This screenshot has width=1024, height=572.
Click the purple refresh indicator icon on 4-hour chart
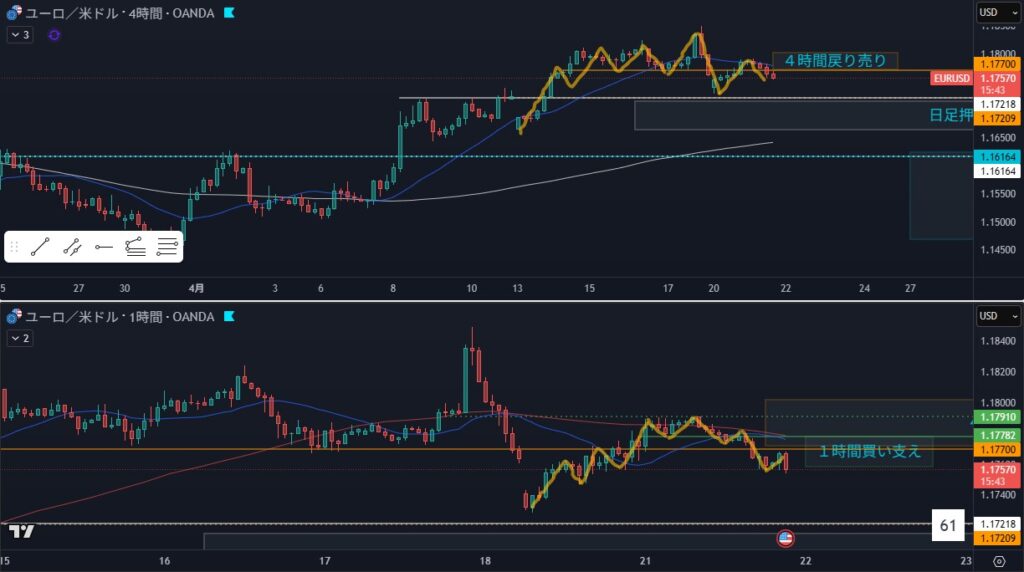(54, 35)
